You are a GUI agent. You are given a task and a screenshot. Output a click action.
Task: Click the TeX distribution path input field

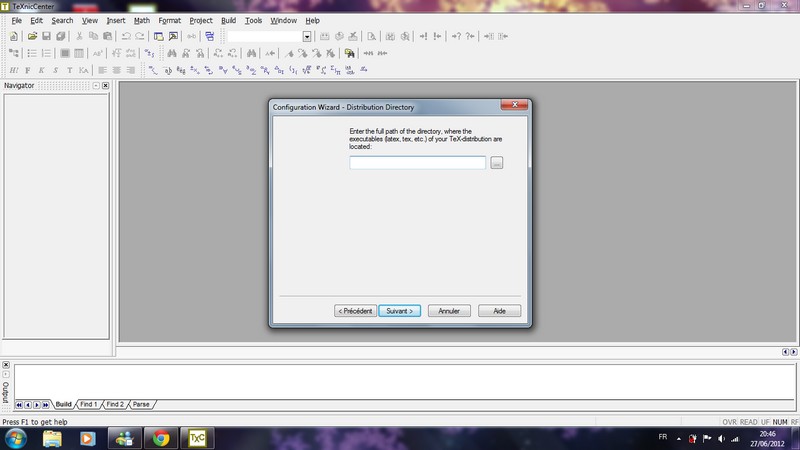coord(417,163)
